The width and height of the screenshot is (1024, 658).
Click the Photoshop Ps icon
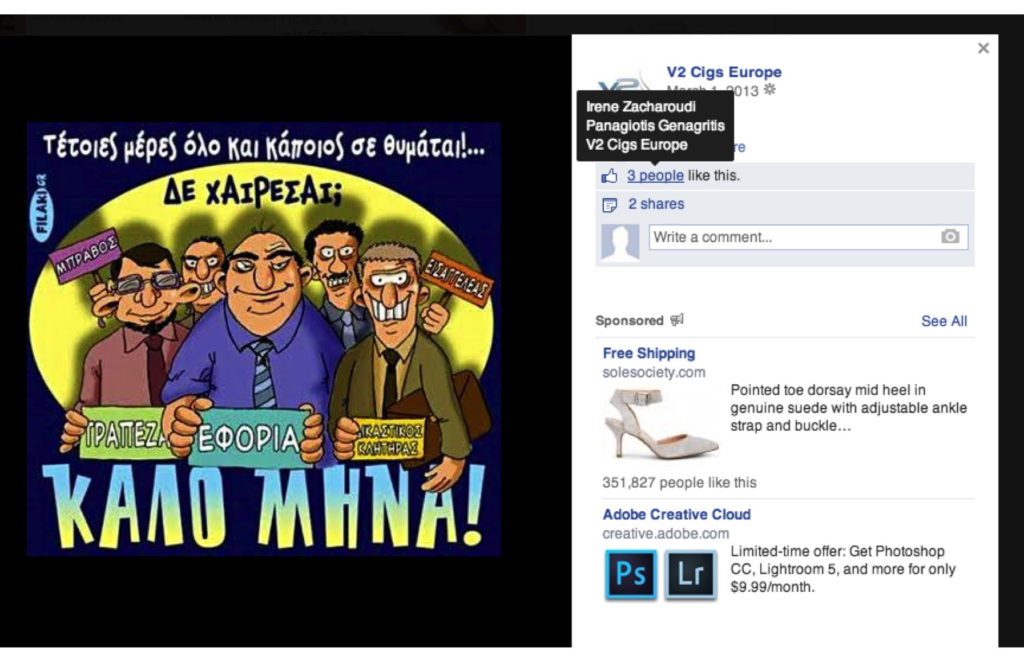(x=630, y=574)
